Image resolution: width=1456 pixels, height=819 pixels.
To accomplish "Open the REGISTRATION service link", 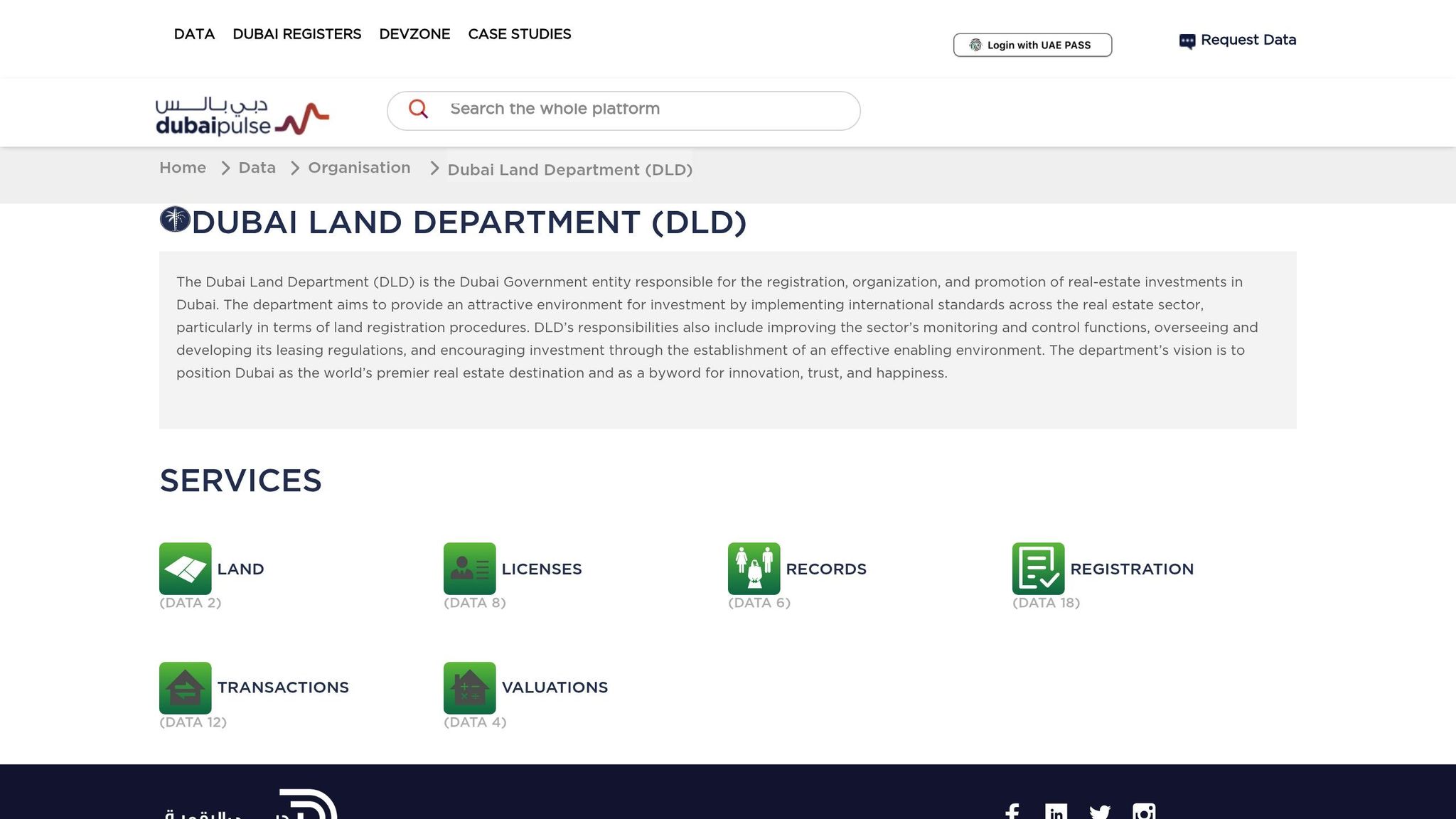I will [1132, 569].
